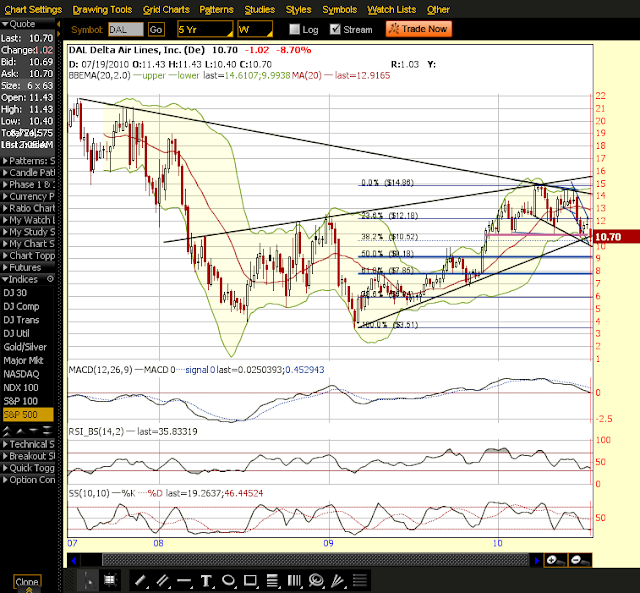Viewport: 640px width, 593px height.
Task: Select the Fibonacci arcs spiral tool
Action: [x=316, y=580]
